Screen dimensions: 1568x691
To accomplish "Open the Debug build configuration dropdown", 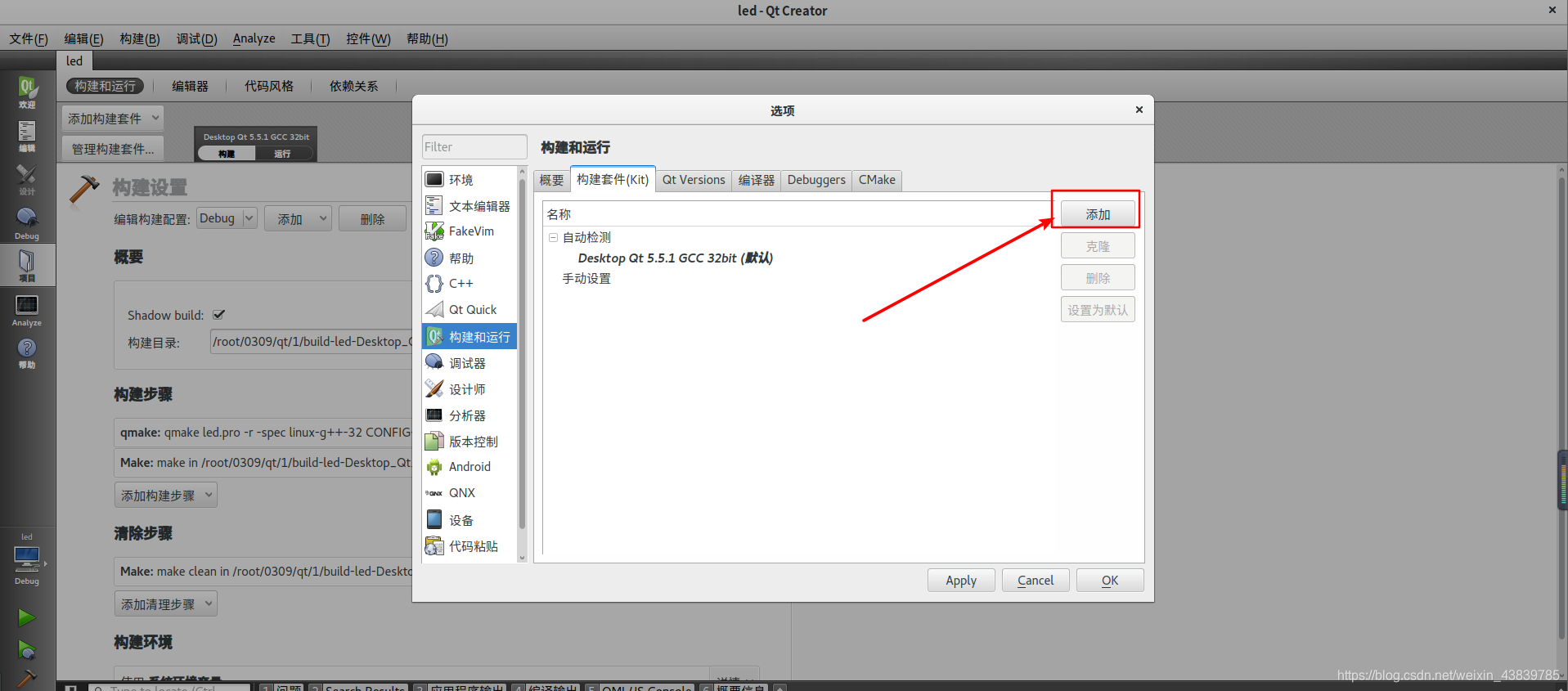I will pos(227,218).
